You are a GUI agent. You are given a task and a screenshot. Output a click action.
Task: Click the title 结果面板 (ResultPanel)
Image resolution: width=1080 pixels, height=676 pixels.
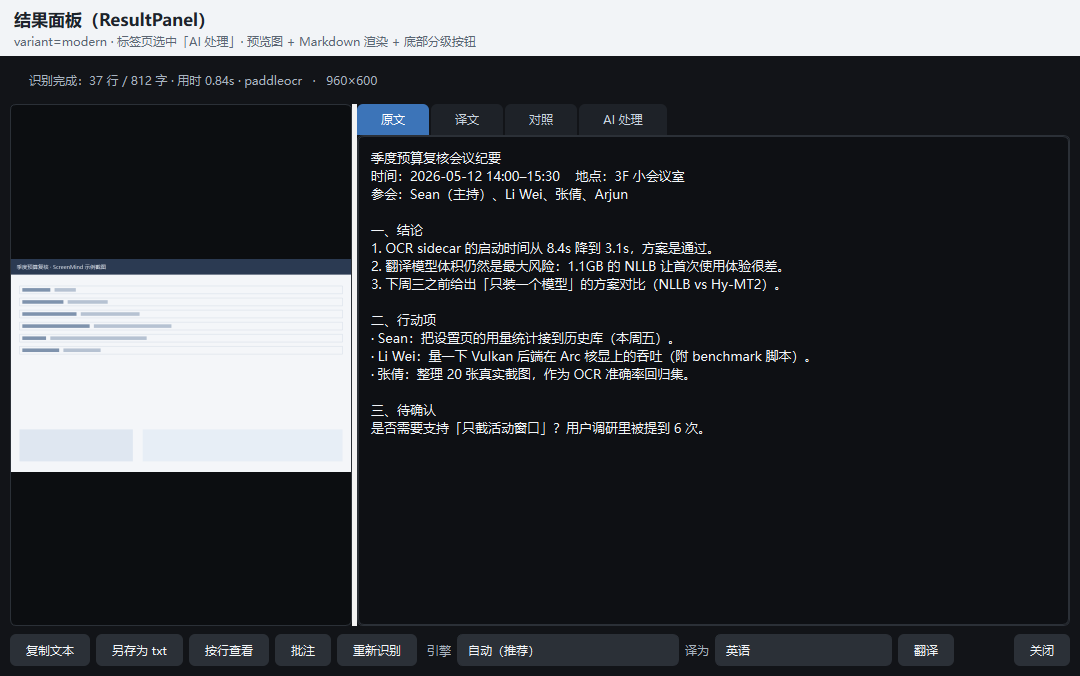click(110, 20)
